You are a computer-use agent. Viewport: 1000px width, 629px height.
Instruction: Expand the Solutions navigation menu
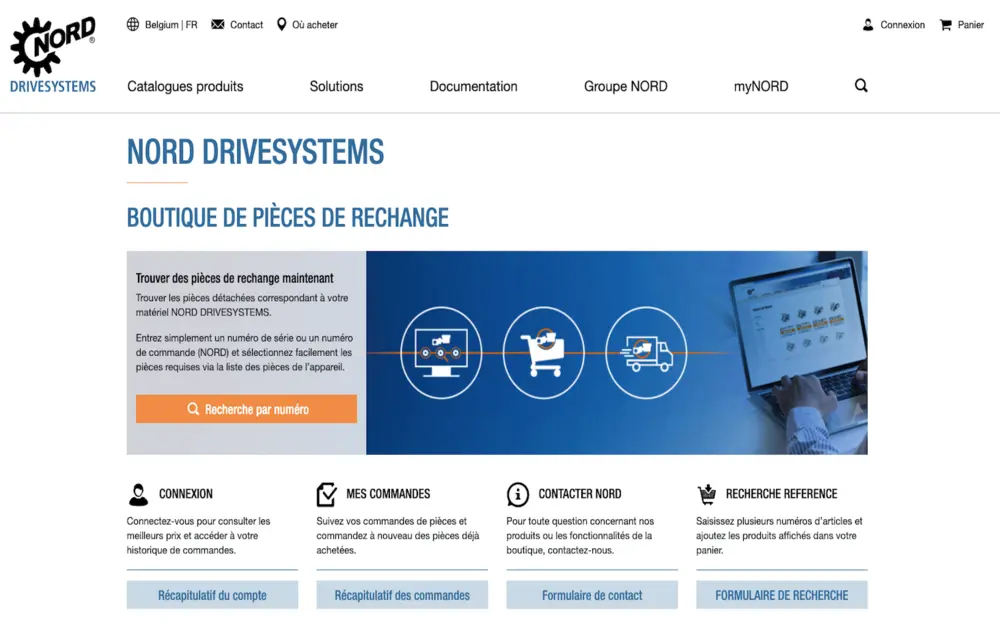[336, 86]
